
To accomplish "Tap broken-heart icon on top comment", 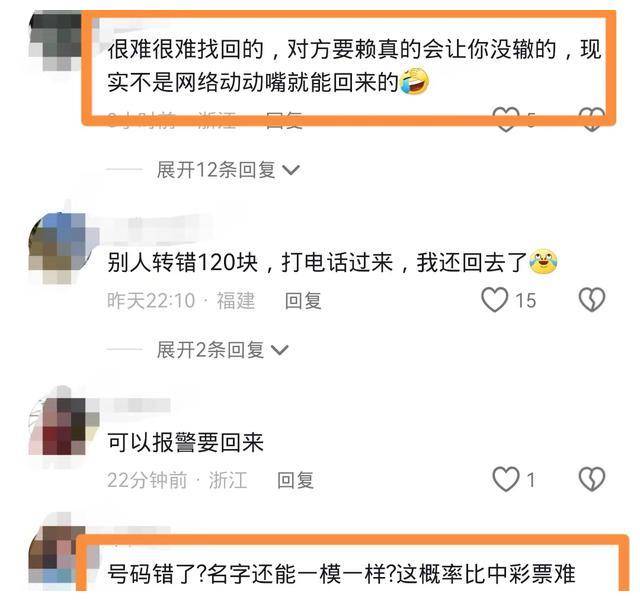I will point(592,119).
